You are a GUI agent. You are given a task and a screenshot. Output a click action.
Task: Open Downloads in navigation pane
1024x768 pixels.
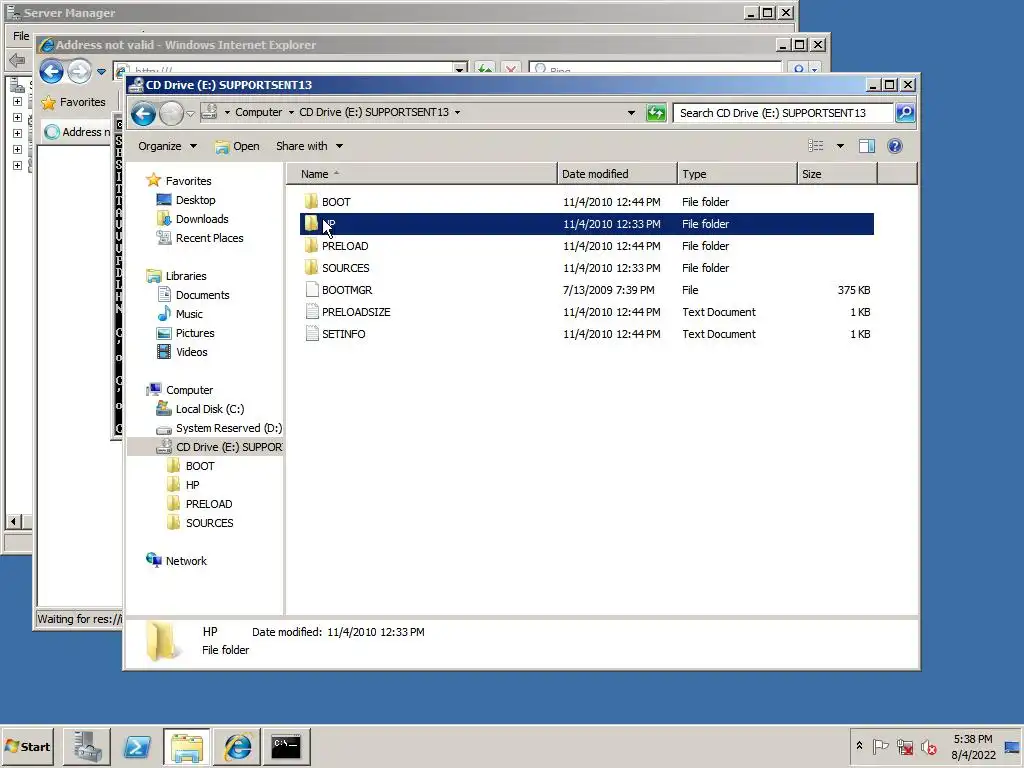pos(202,219)
